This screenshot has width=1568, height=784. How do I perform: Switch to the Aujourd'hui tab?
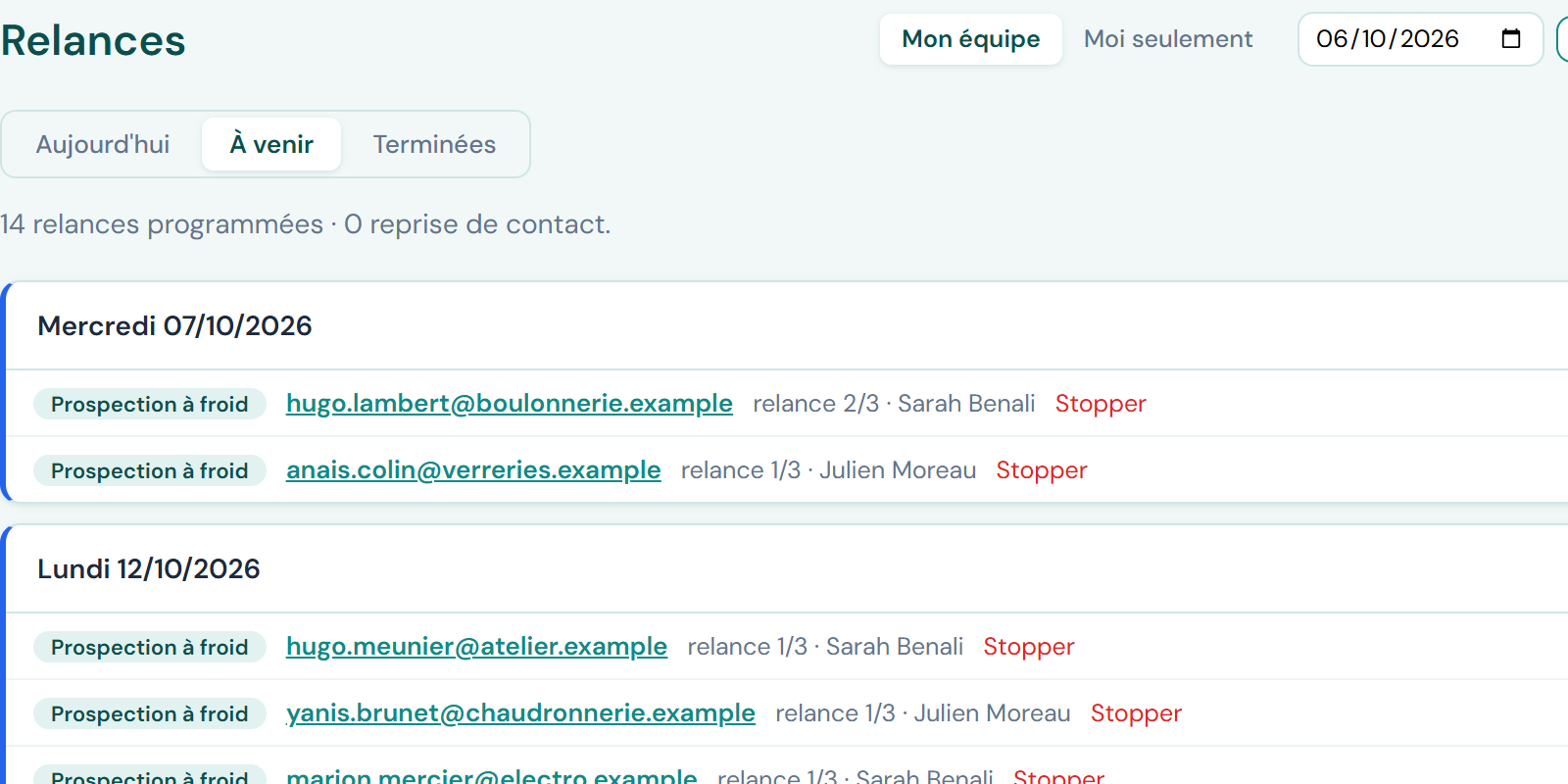(103, 144)
